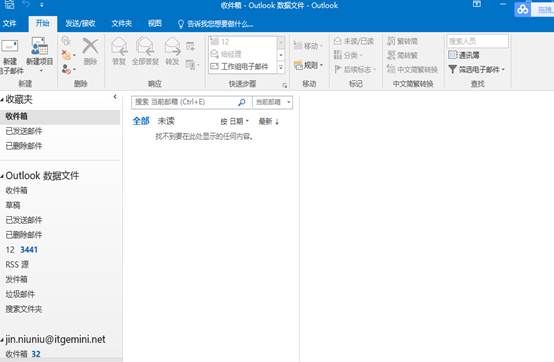Click the 搜索人员 search people field
Image resolution: width=554 pixels, height=362 pixels.
[478, 41]
